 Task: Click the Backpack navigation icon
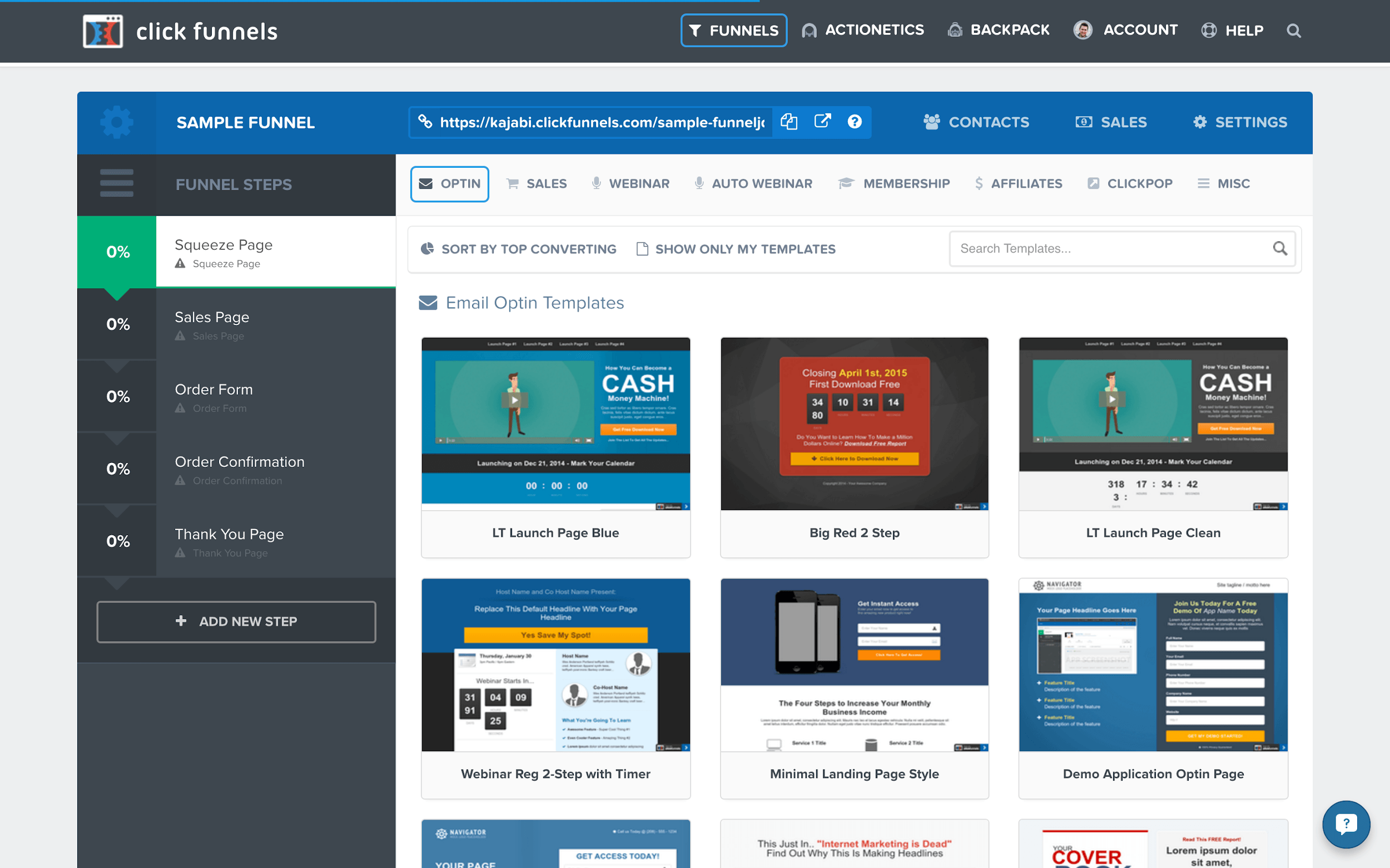point(955,30)
